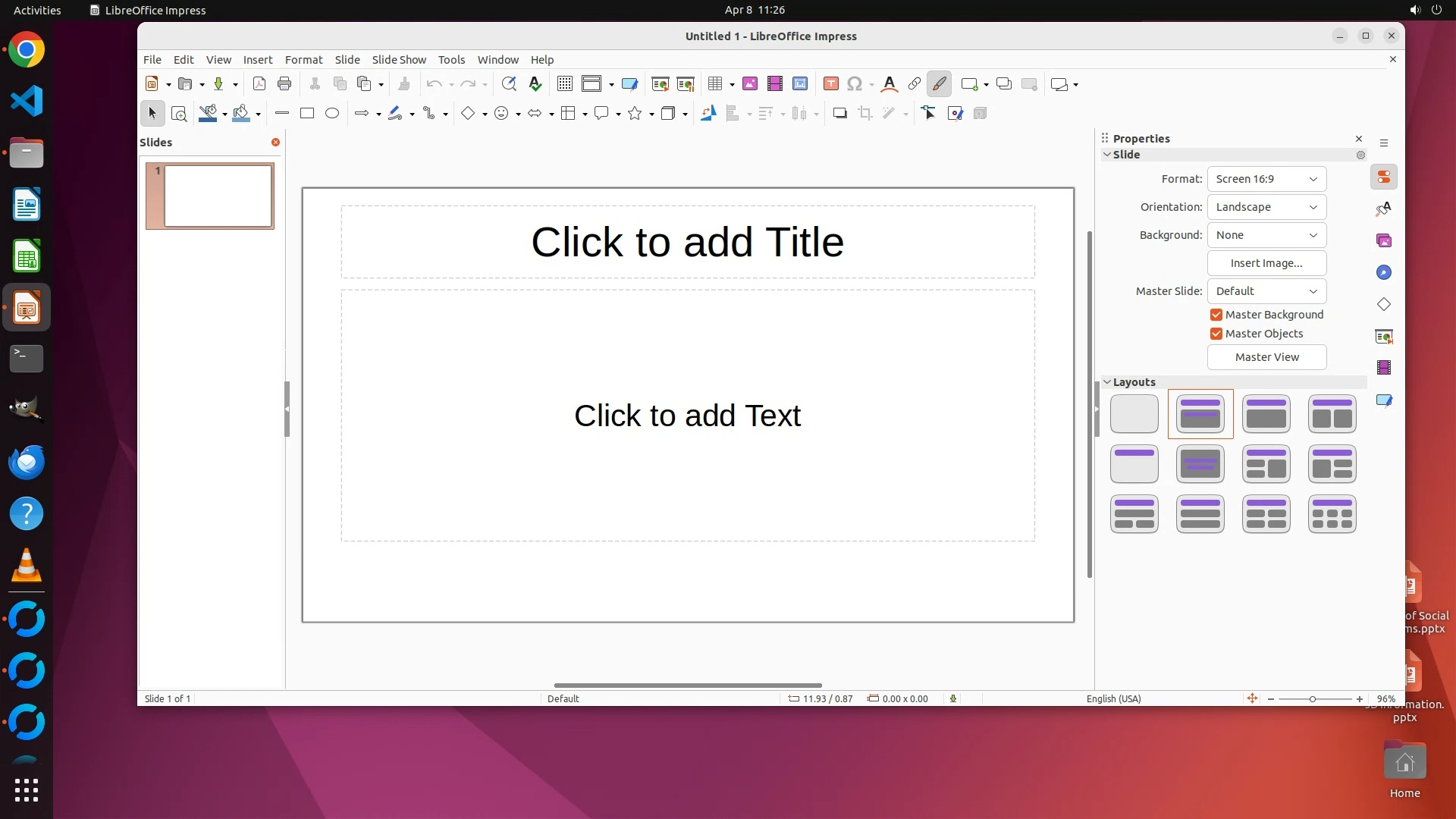Open the Navigator sidebar icon
This screenshot has width=1456, height=819.
point(1384,273)
